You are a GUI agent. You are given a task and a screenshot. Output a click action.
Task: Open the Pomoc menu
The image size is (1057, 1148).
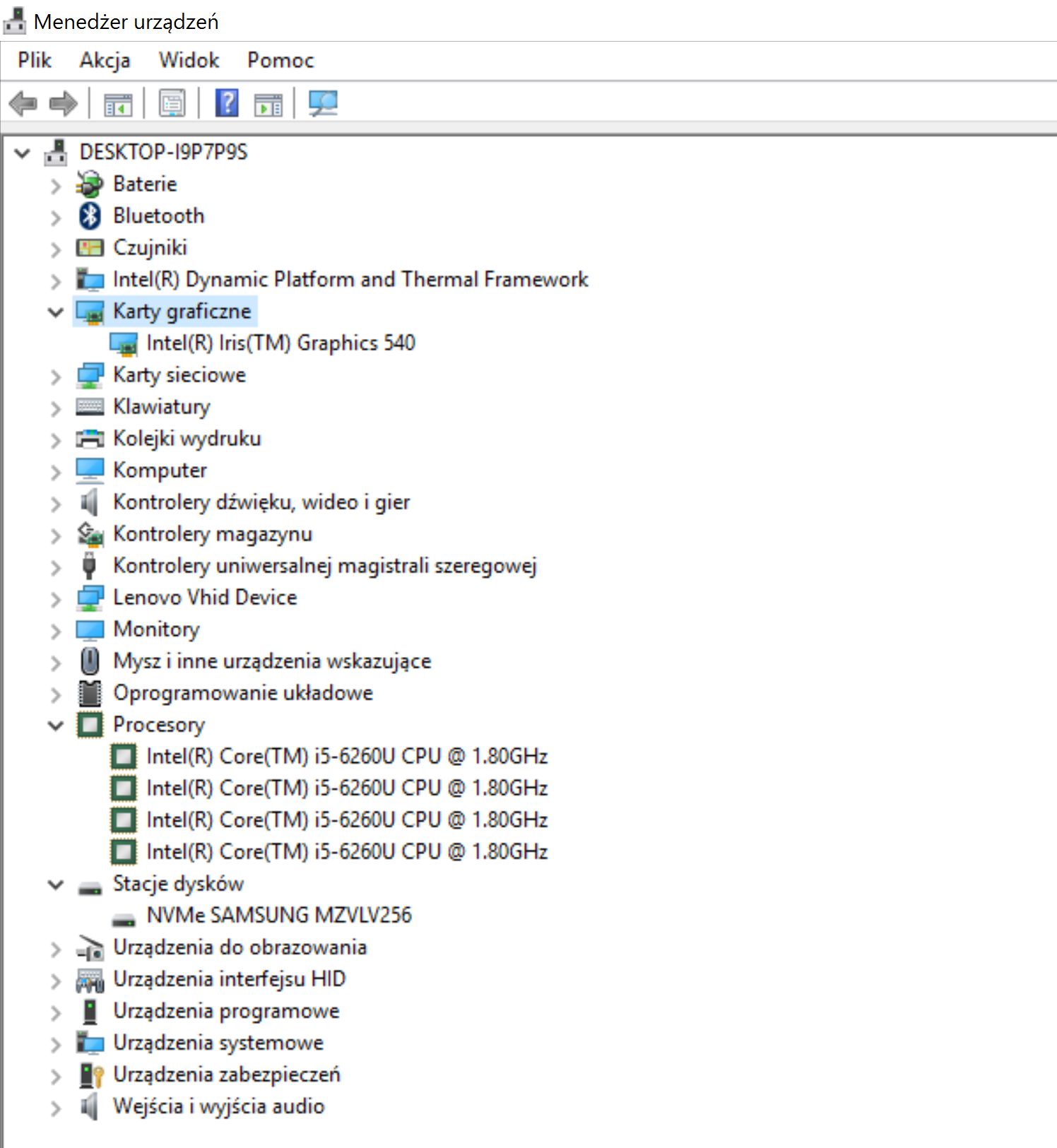coord(281,60)
